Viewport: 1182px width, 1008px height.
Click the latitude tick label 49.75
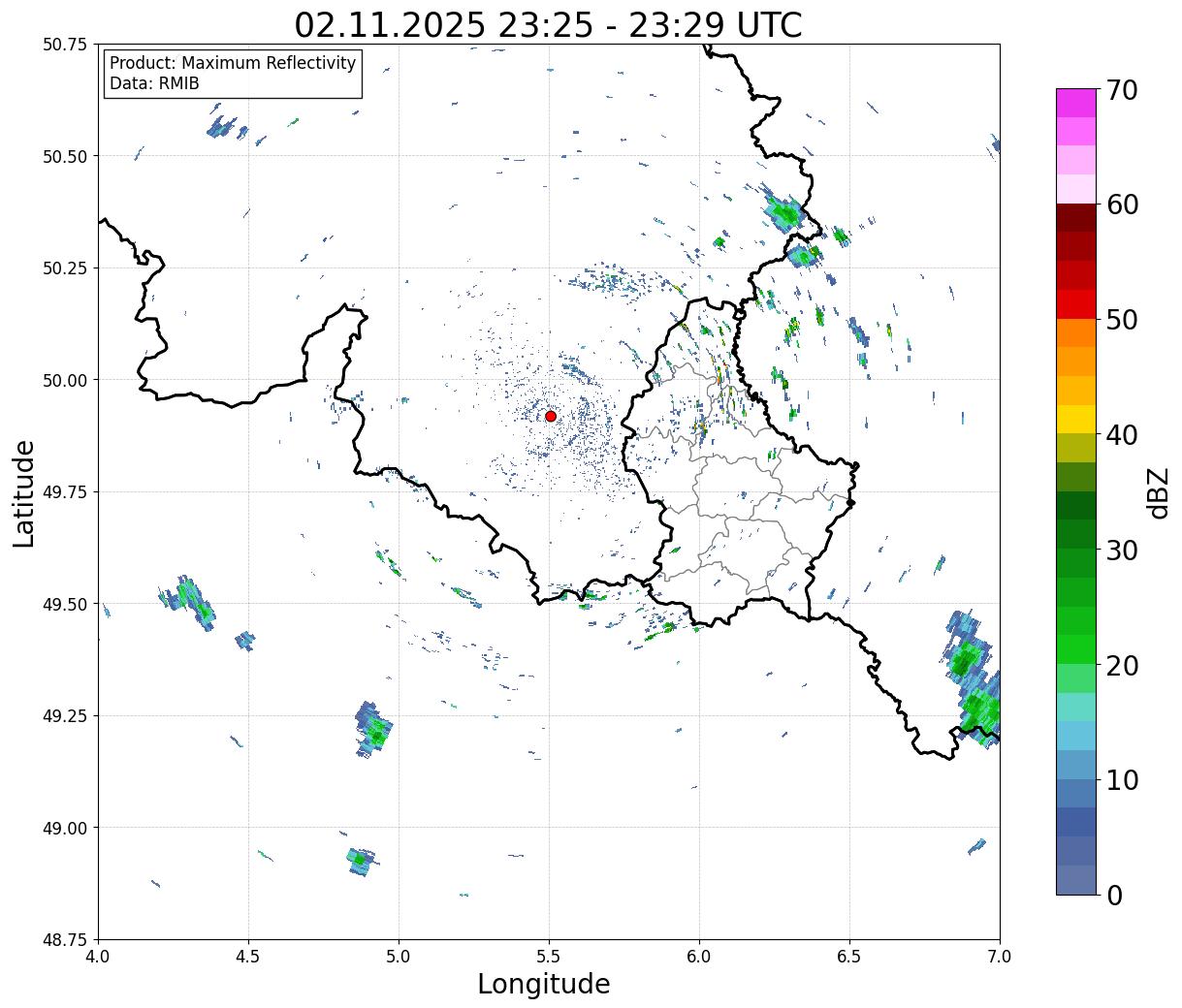[65, 492]
